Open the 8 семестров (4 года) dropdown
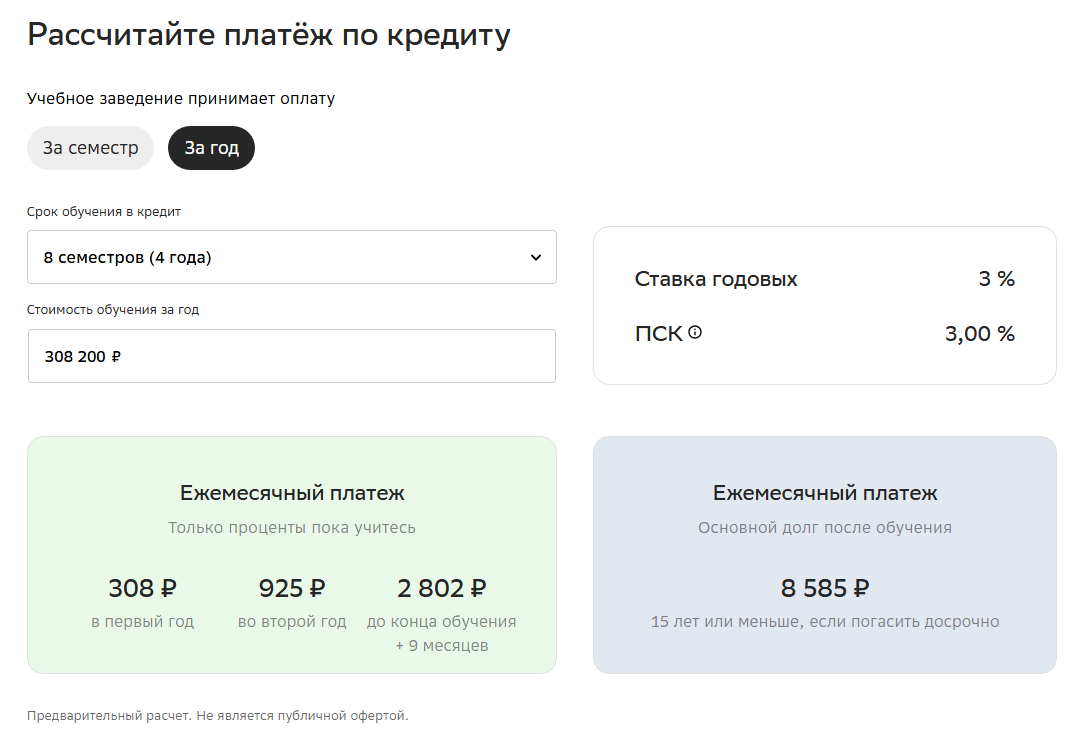This screenshot has width=1090, height=751. [291, 258]
